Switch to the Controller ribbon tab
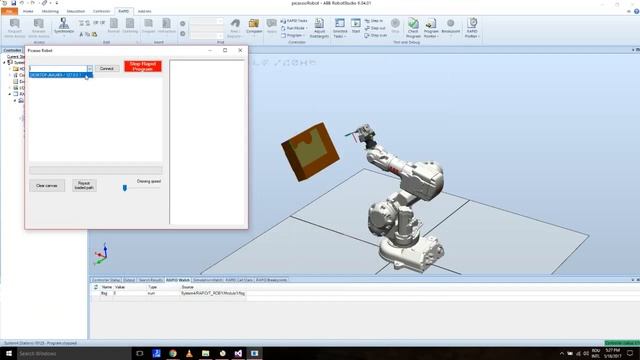 [101, 11]
